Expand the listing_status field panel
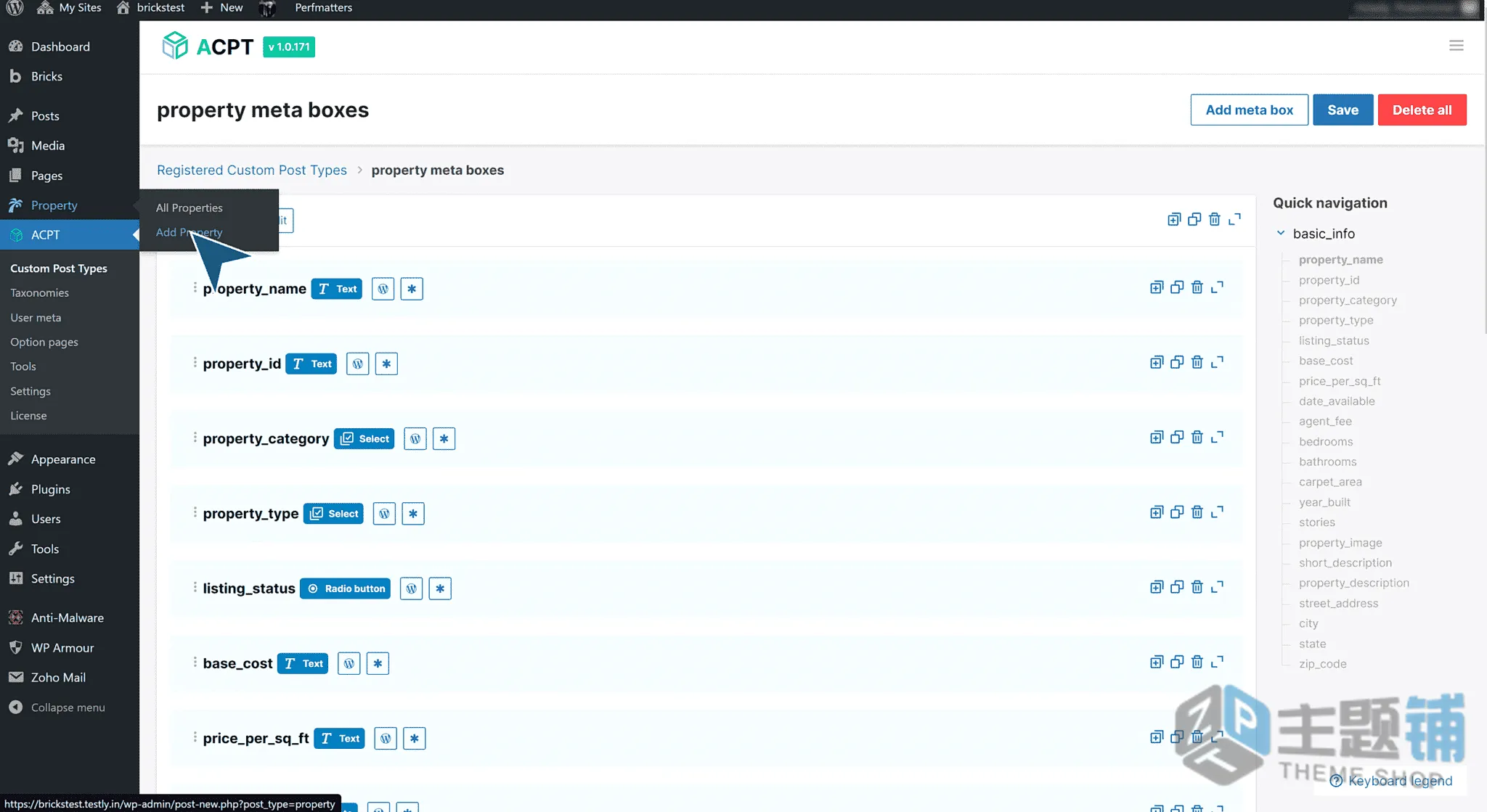The image size is (1487, 812). point(1218,587)
